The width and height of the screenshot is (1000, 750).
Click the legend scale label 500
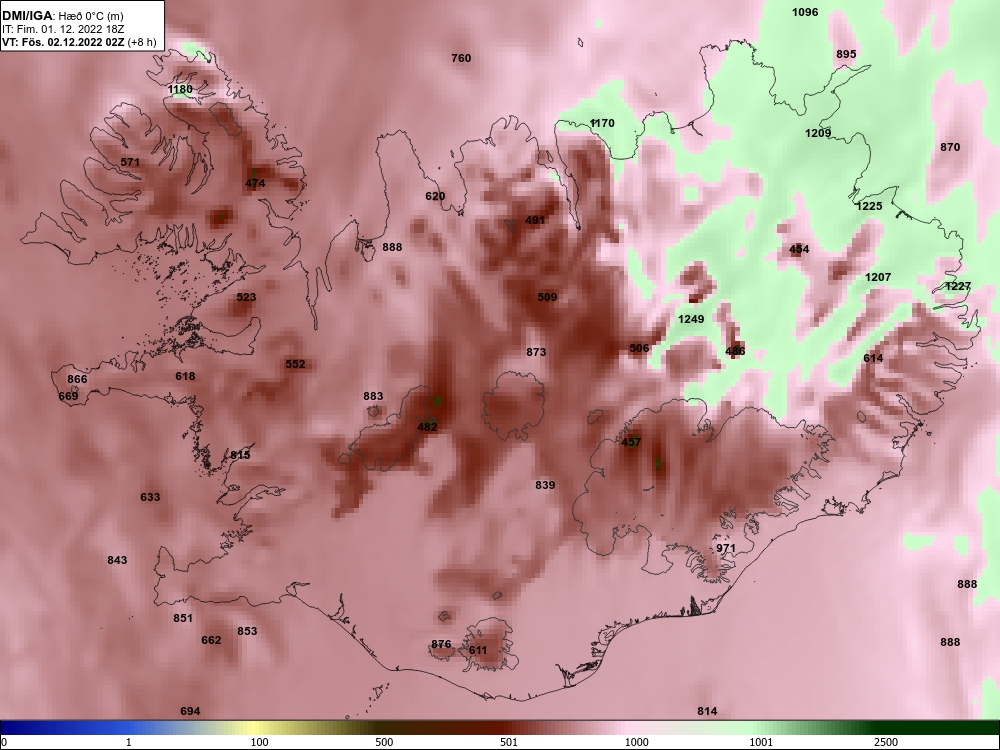(385, 742)
